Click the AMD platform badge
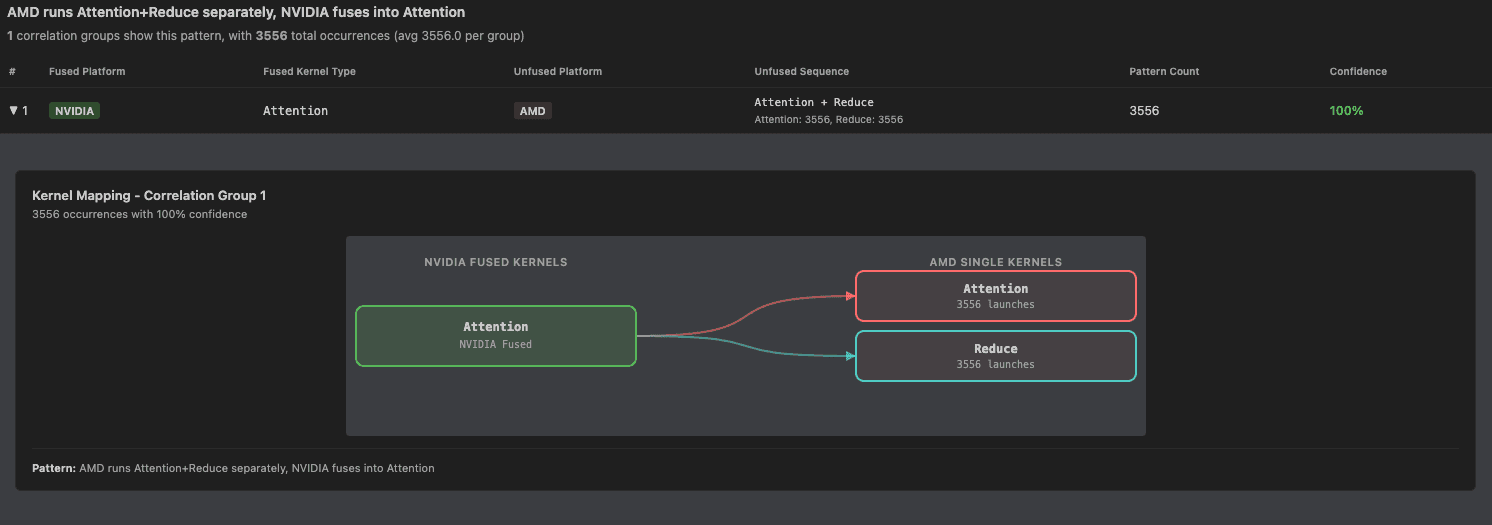 click(533, 111)
